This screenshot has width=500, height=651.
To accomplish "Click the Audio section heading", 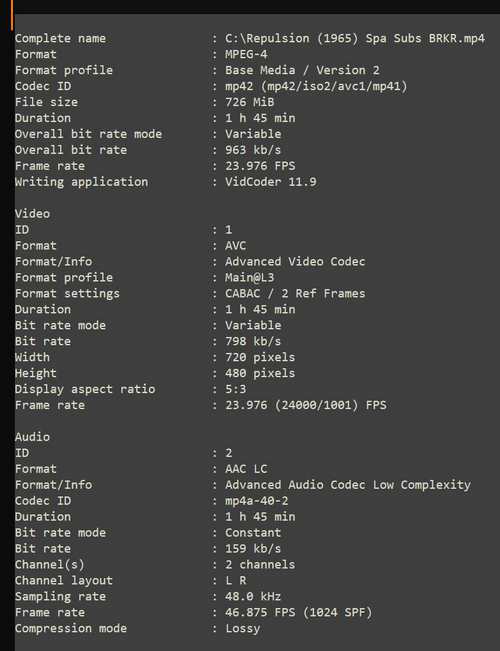I will 32,437.
